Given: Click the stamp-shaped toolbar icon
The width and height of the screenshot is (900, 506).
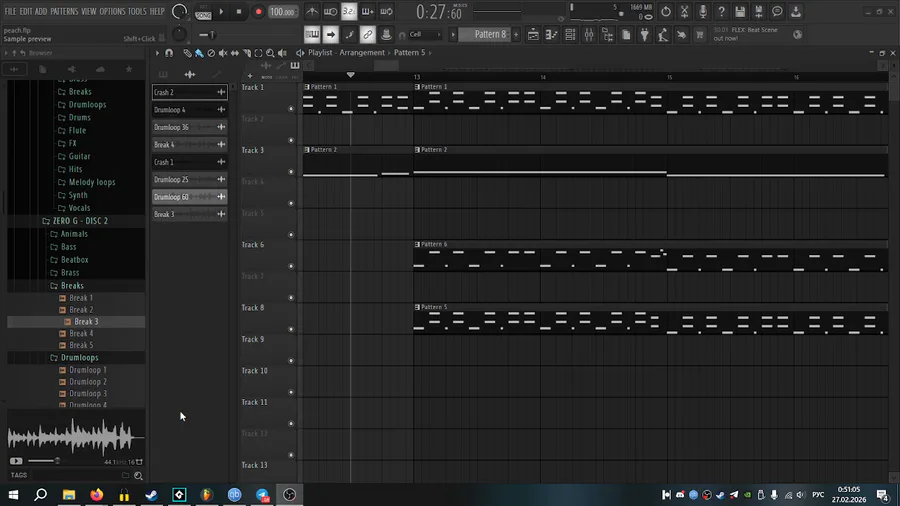Looking at the screenshot, I should coord(386,34).
